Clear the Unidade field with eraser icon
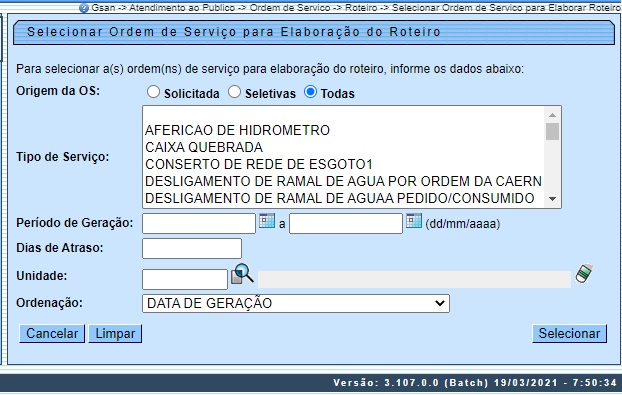 pos(584,274)
